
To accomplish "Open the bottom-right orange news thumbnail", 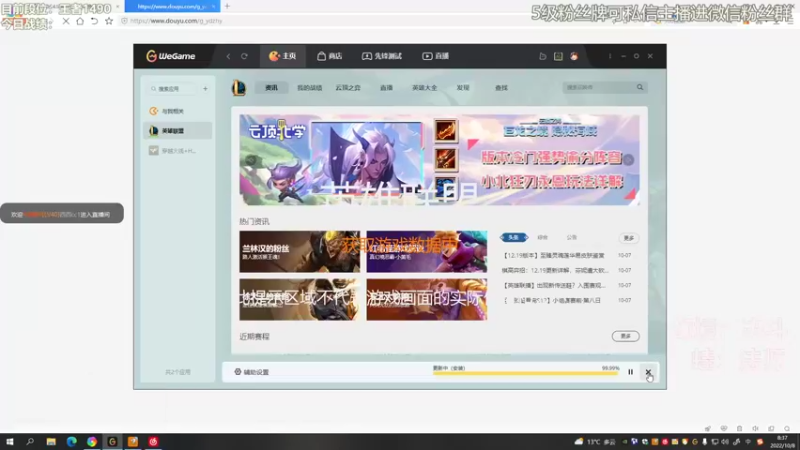I will (x=427, y=299).
